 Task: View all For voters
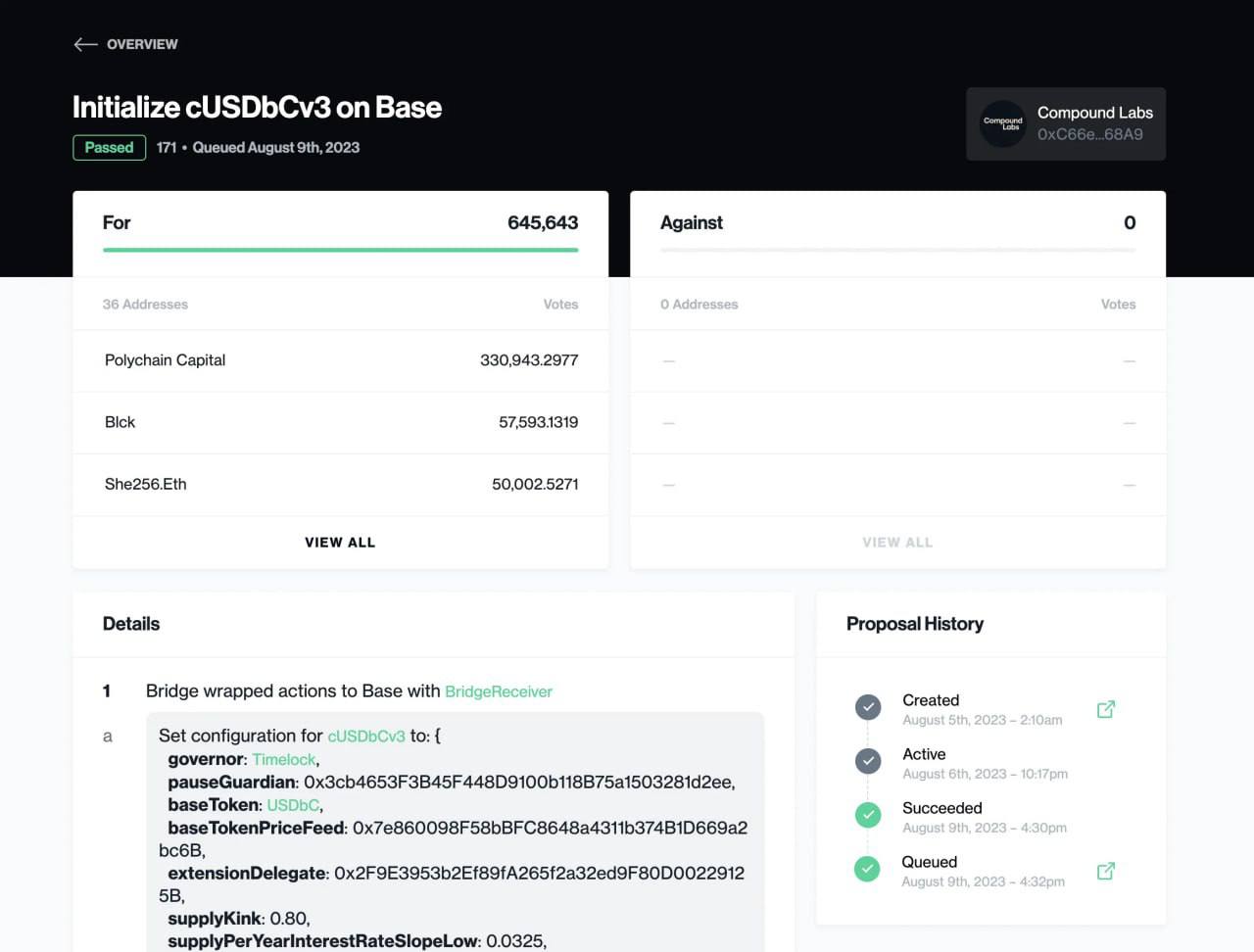(x=340, y=543)
